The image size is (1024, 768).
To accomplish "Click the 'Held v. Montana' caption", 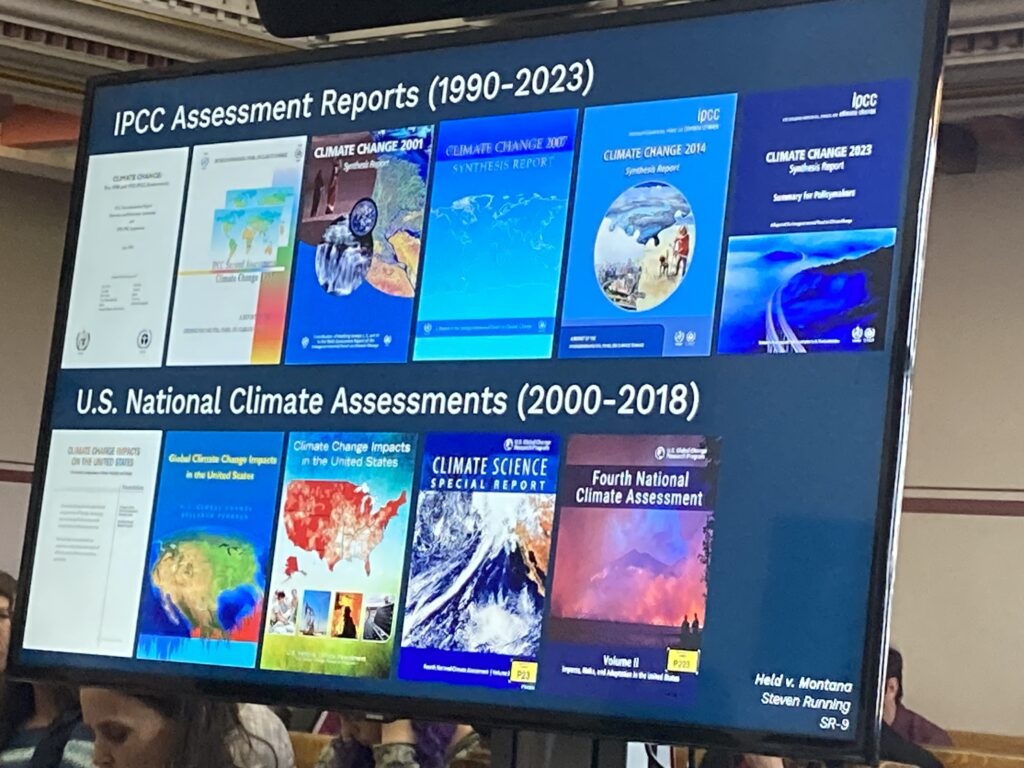I will [804, 683].
